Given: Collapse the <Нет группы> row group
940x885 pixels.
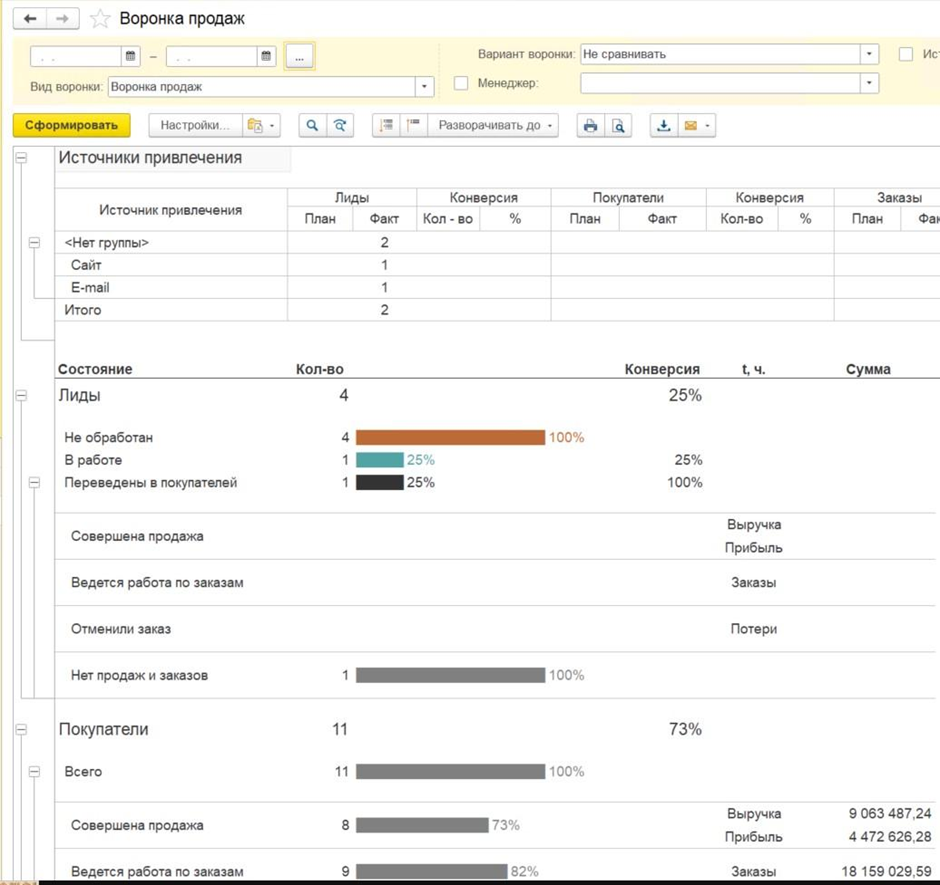Looking at the screenshot, I should (34, 243).
